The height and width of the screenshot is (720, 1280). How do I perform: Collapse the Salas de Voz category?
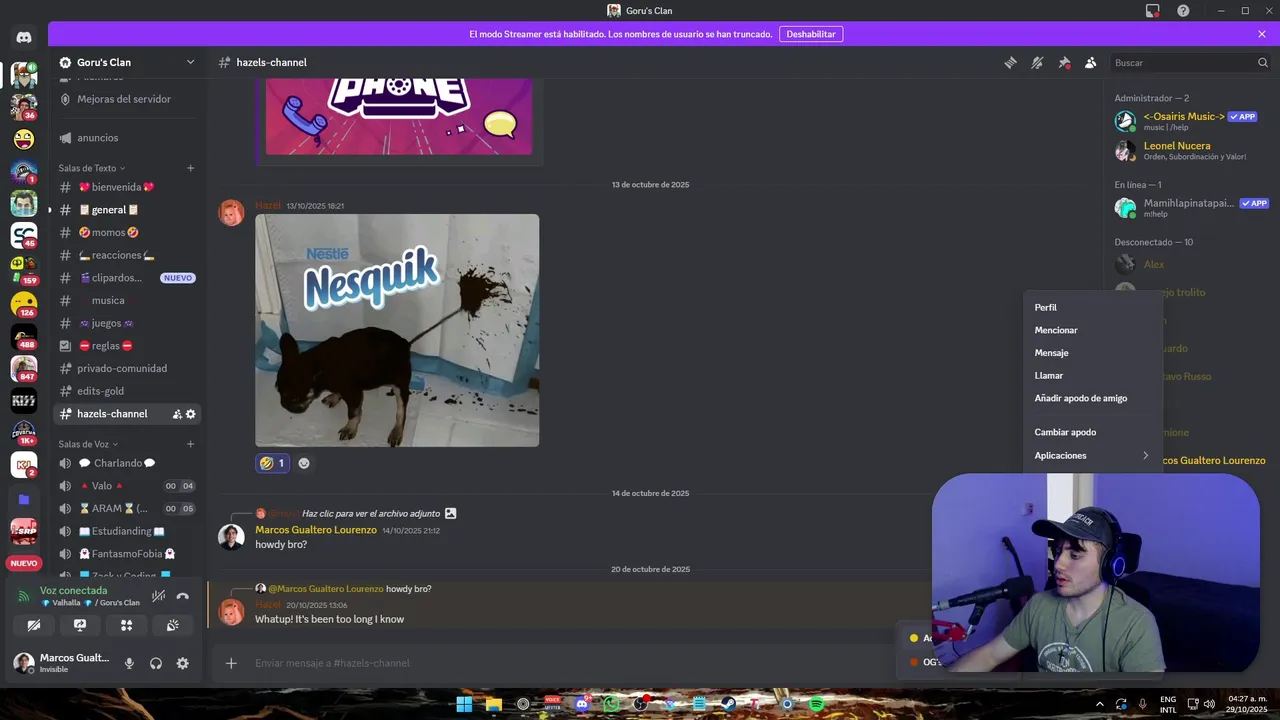pos(88,444)
